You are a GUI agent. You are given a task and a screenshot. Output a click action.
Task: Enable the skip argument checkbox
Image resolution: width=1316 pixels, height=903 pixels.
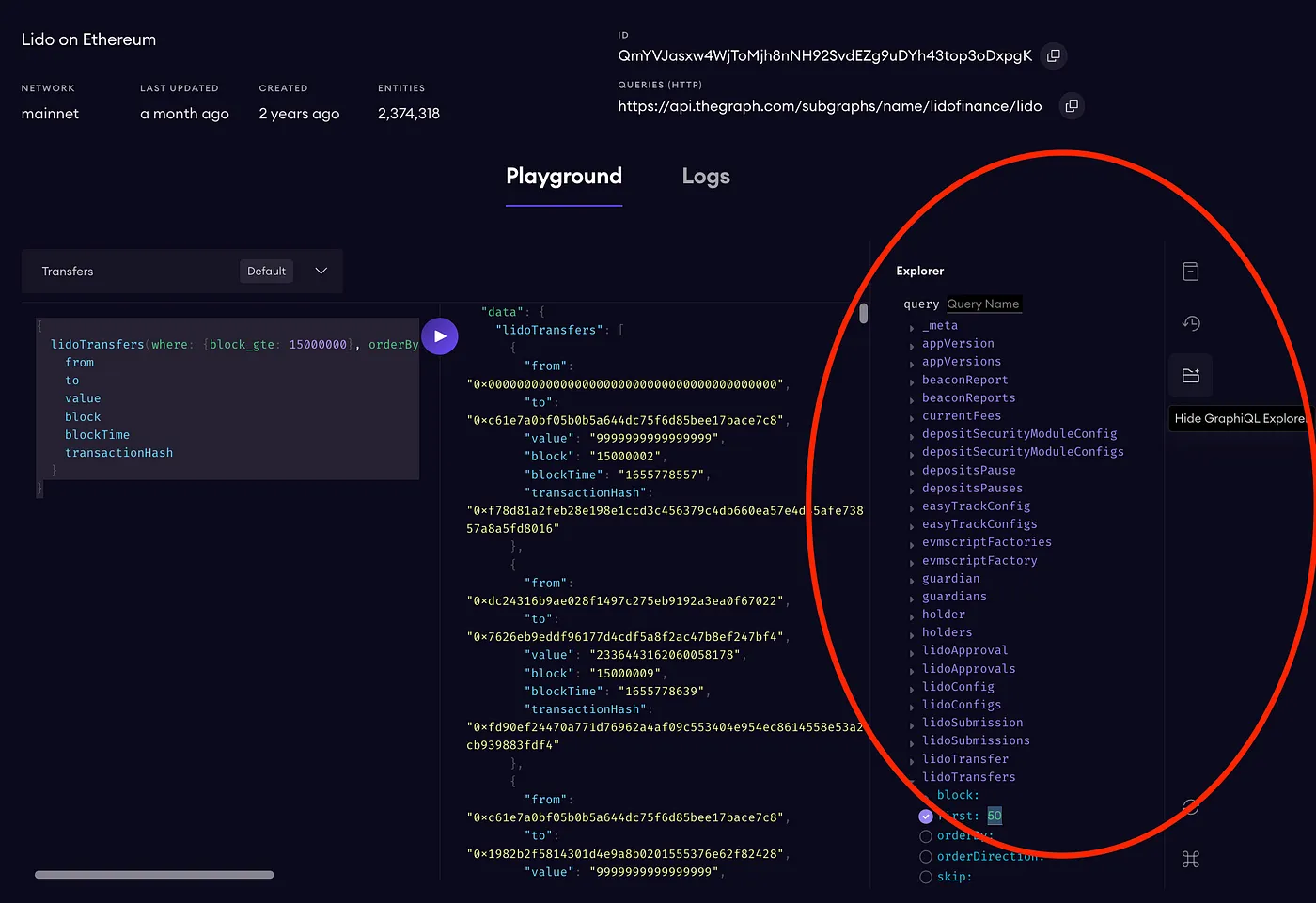tap(926, 877)
